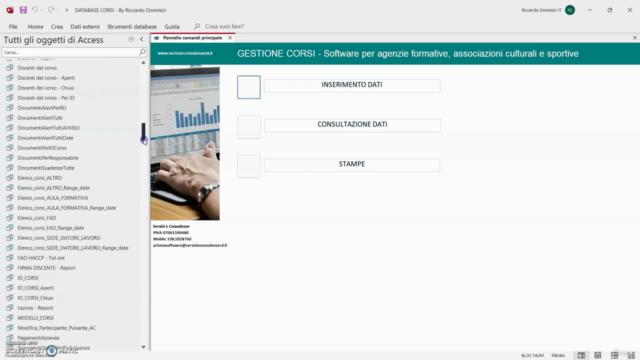Click the square button beside INSERIMENTO DATI

click(x=249, y=87)
